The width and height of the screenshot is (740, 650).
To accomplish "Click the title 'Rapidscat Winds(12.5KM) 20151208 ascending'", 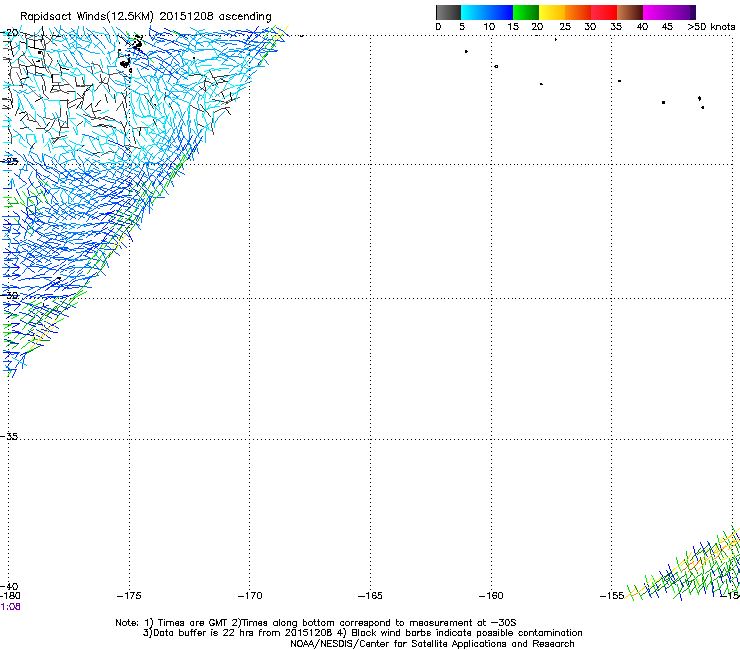I will click(x=146, y=17).
